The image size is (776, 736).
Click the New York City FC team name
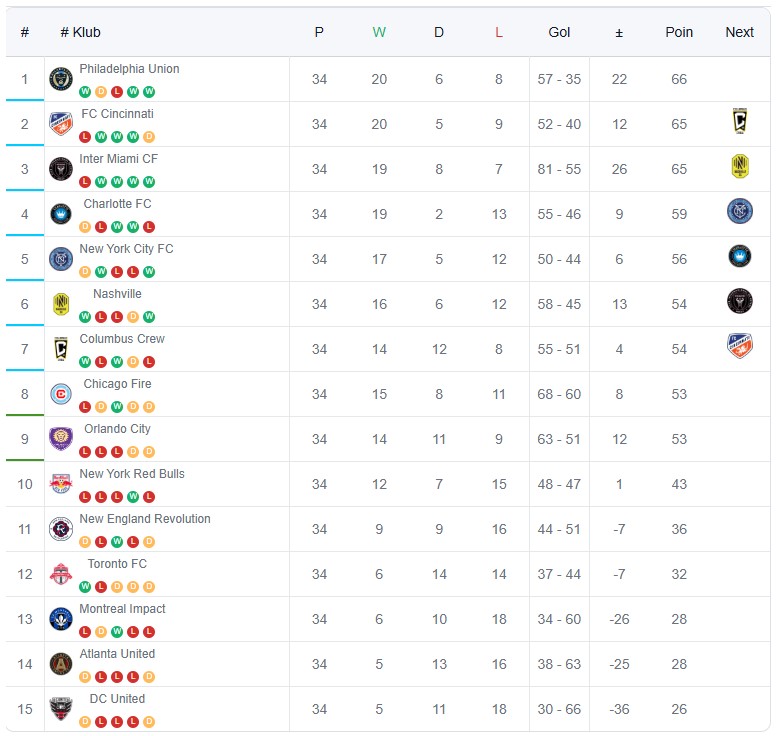[126, 249]
